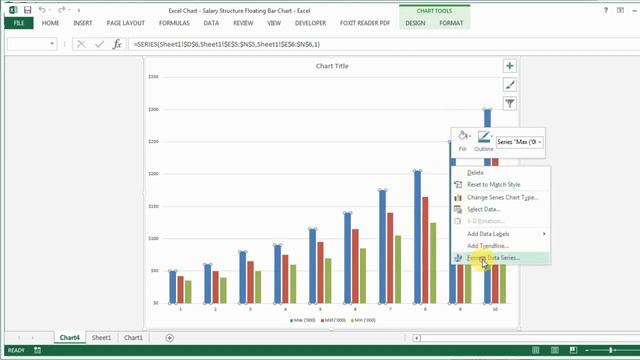Viewport: 640px width, 360px height.
Task: Switch to Page Layout view in status bar
Action: click(x=555, y=350)
